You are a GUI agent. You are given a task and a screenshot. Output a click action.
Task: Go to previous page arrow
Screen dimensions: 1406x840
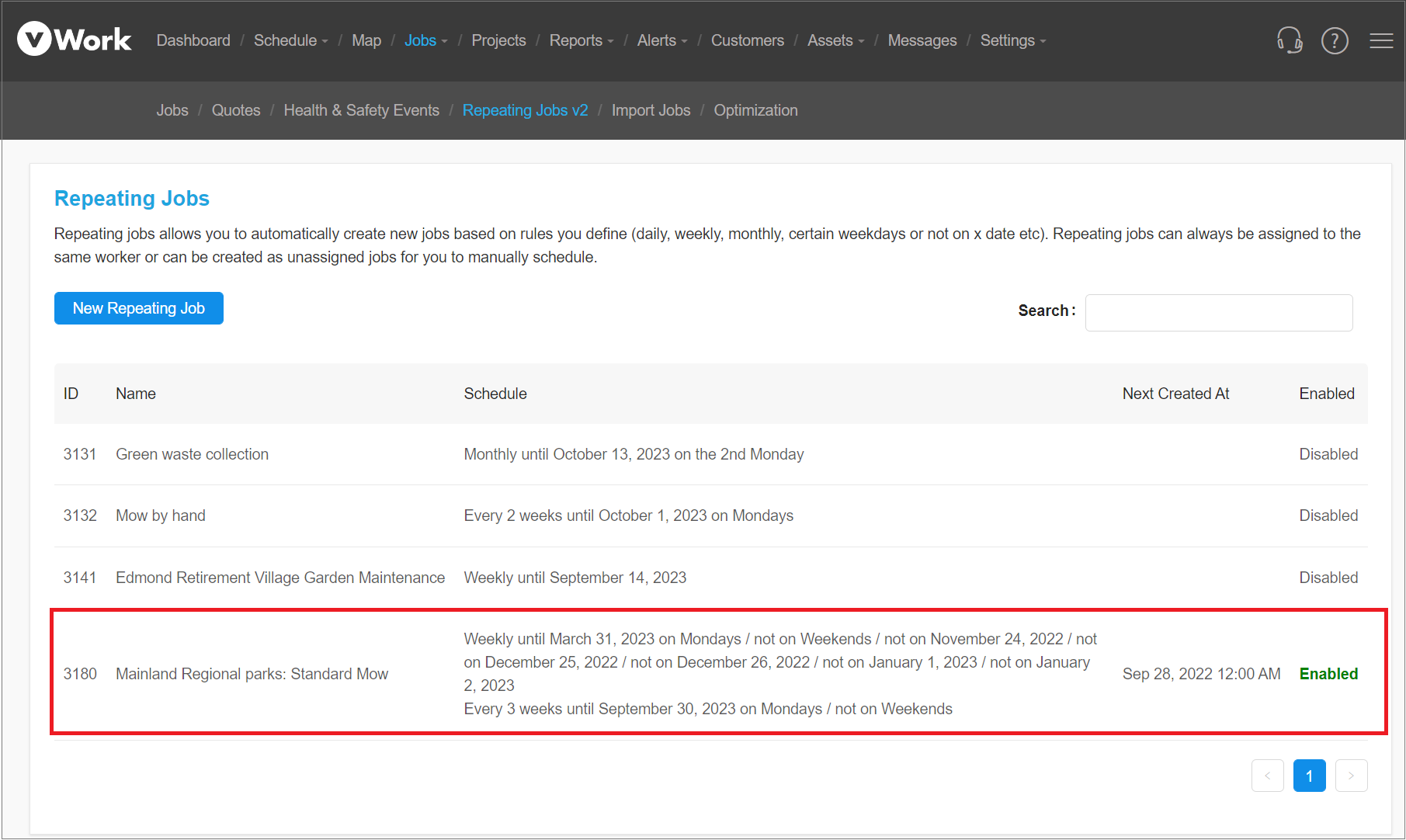(x=1267, y=776)
